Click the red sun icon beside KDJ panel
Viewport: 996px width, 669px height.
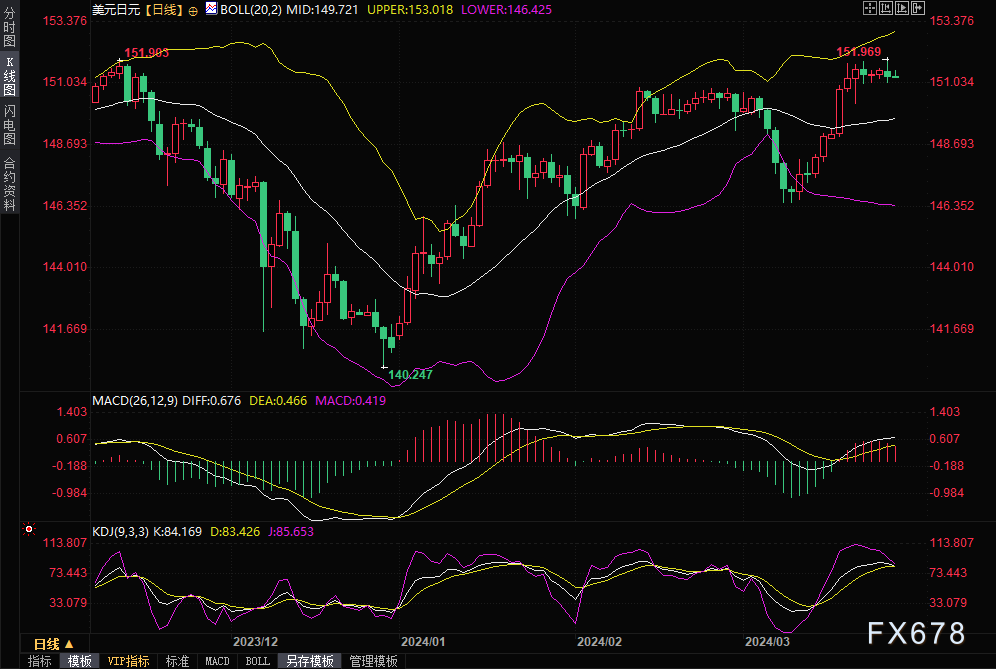tap(29, 529)
